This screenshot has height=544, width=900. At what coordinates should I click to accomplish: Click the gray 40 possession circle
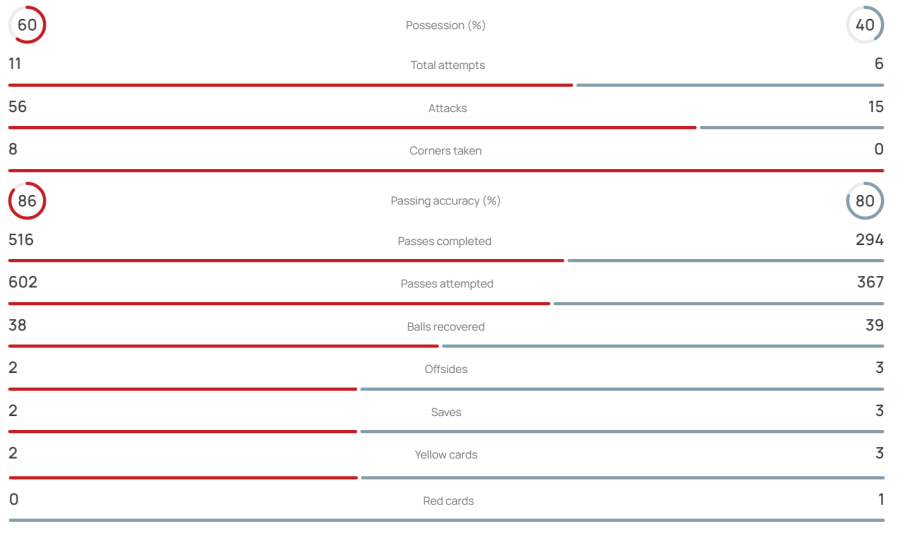[x=865, y=25]
